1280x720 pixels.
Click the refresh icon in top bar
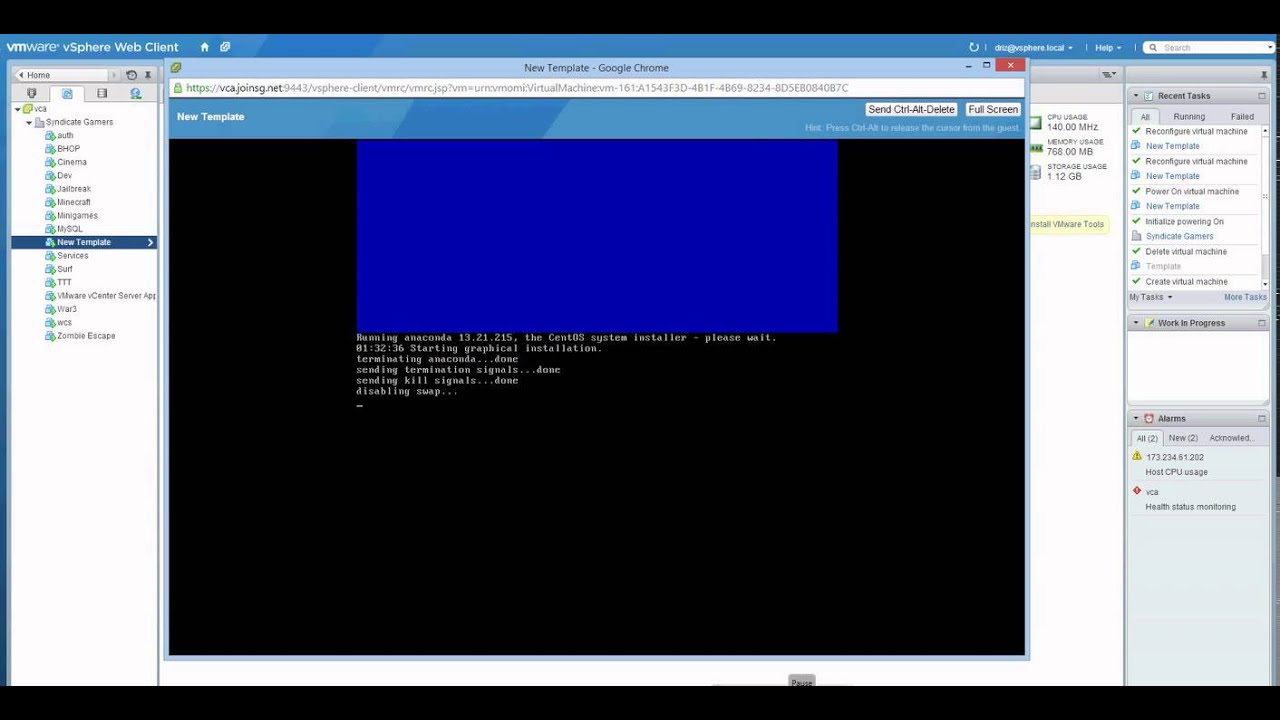pyautogui.click(x=974, y=47)
